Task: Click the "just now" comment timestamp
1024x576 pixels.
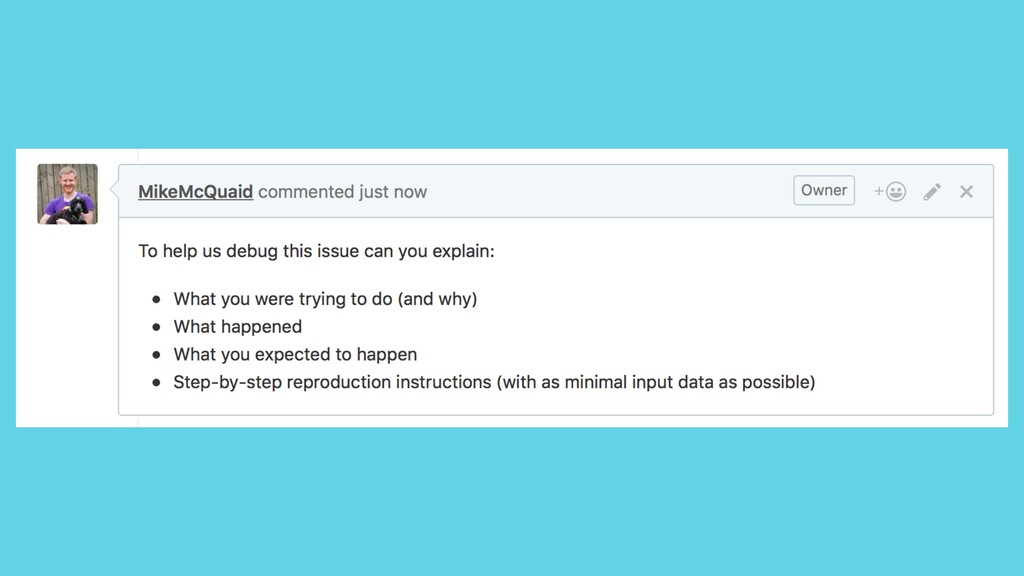Action: (x=392, y=191)
